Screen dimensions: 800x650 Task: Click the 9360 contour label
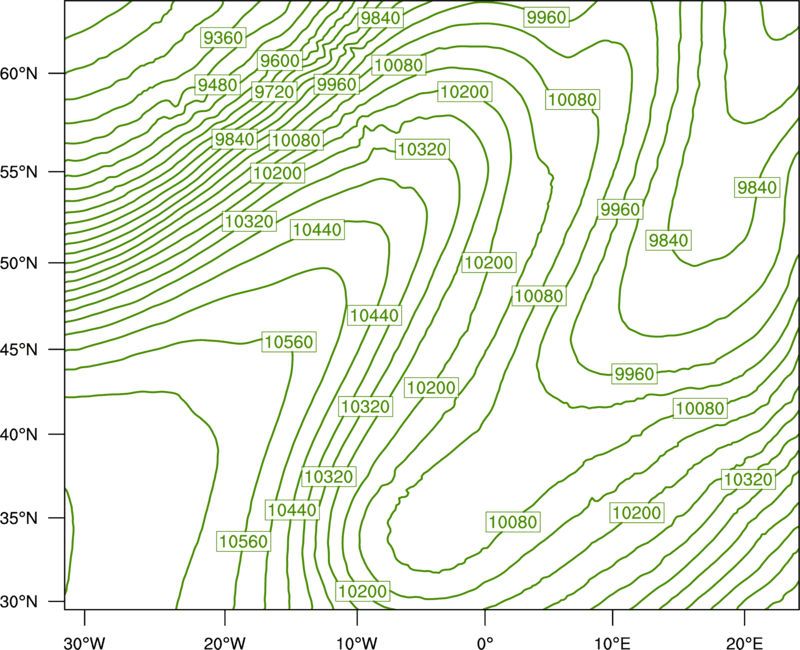tap(223, 38)
